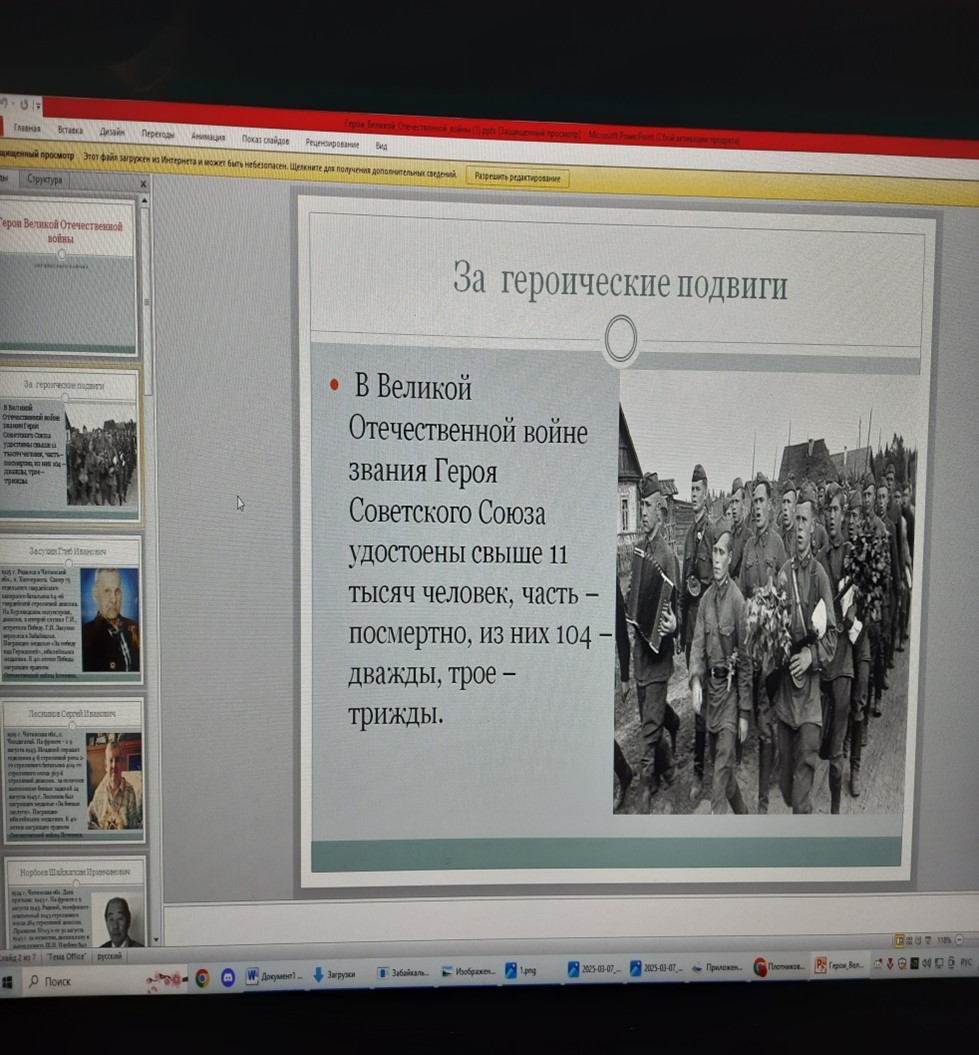979x1055 pixels.
Task: Open the Показ слайдов tab
Action: coord(266,140)
